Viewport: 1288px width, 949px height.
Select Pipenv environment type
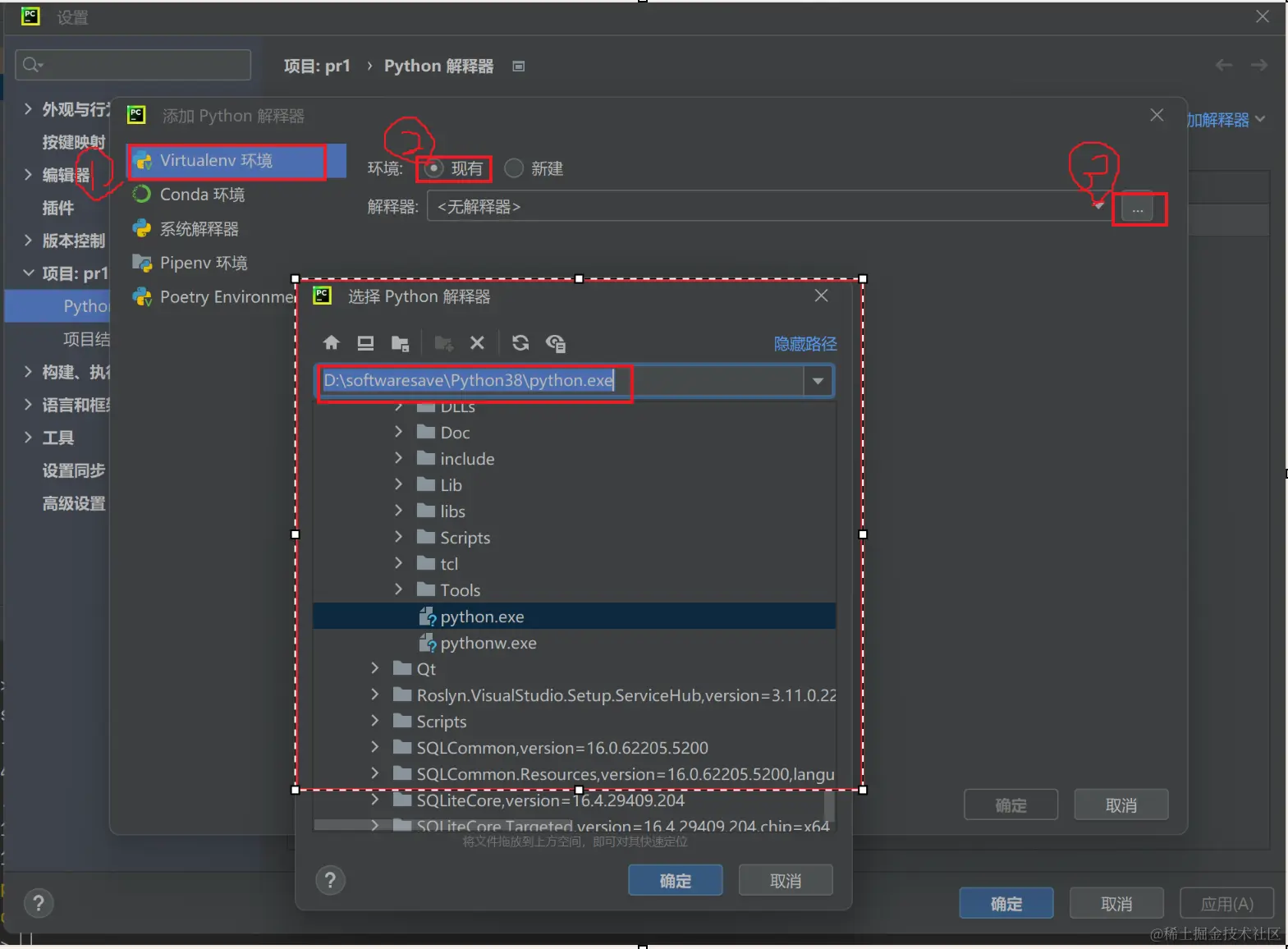click(x=204, y=263)
